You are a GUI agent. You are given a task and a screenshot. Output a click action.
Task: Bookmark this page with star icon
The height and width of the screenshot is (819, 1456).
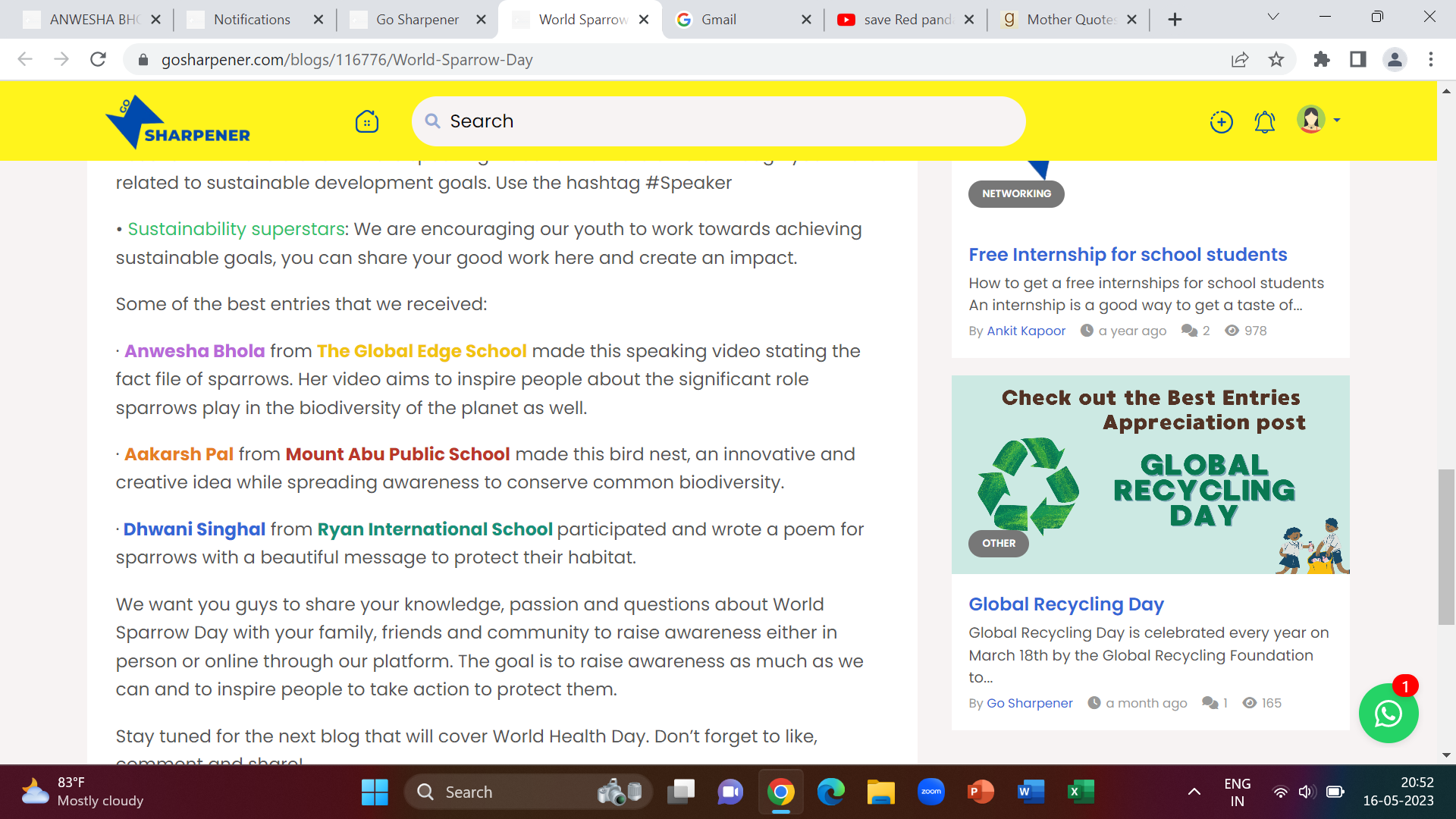pyautogui.click(x=1276, y=59)
